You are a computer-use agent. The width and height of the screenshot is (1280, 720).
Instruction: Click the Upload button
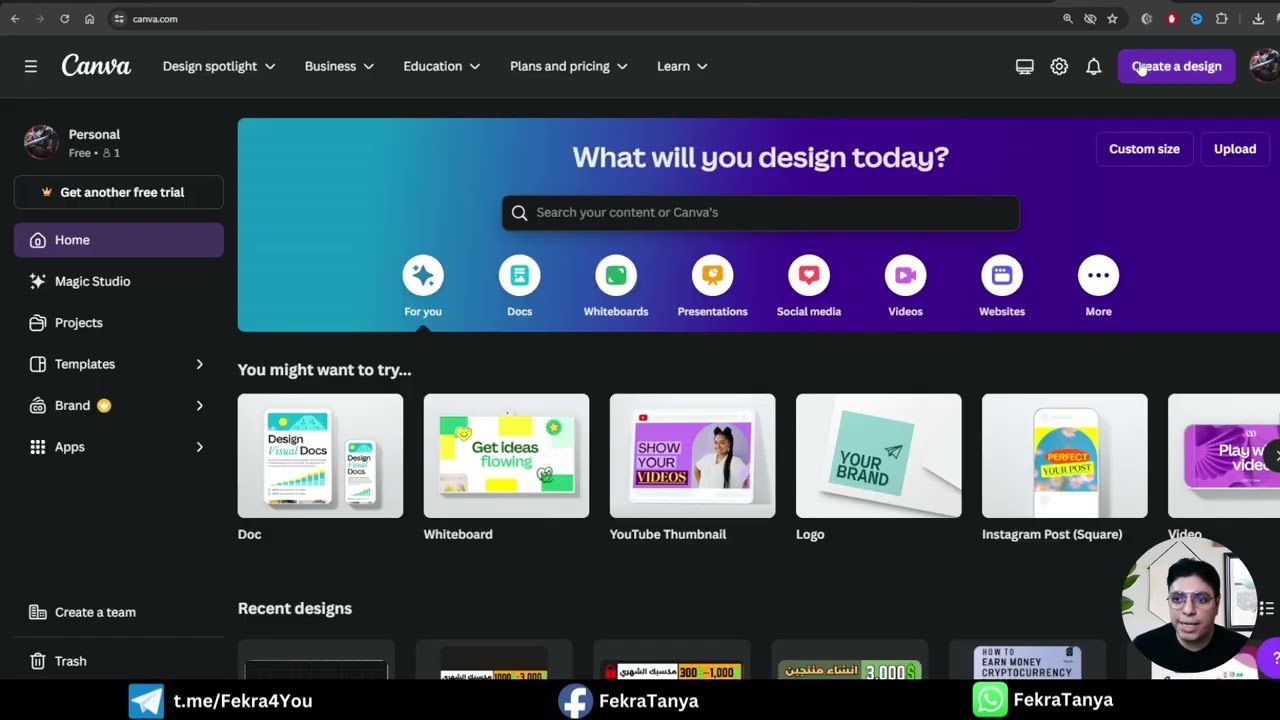(x=1235, y=149)
